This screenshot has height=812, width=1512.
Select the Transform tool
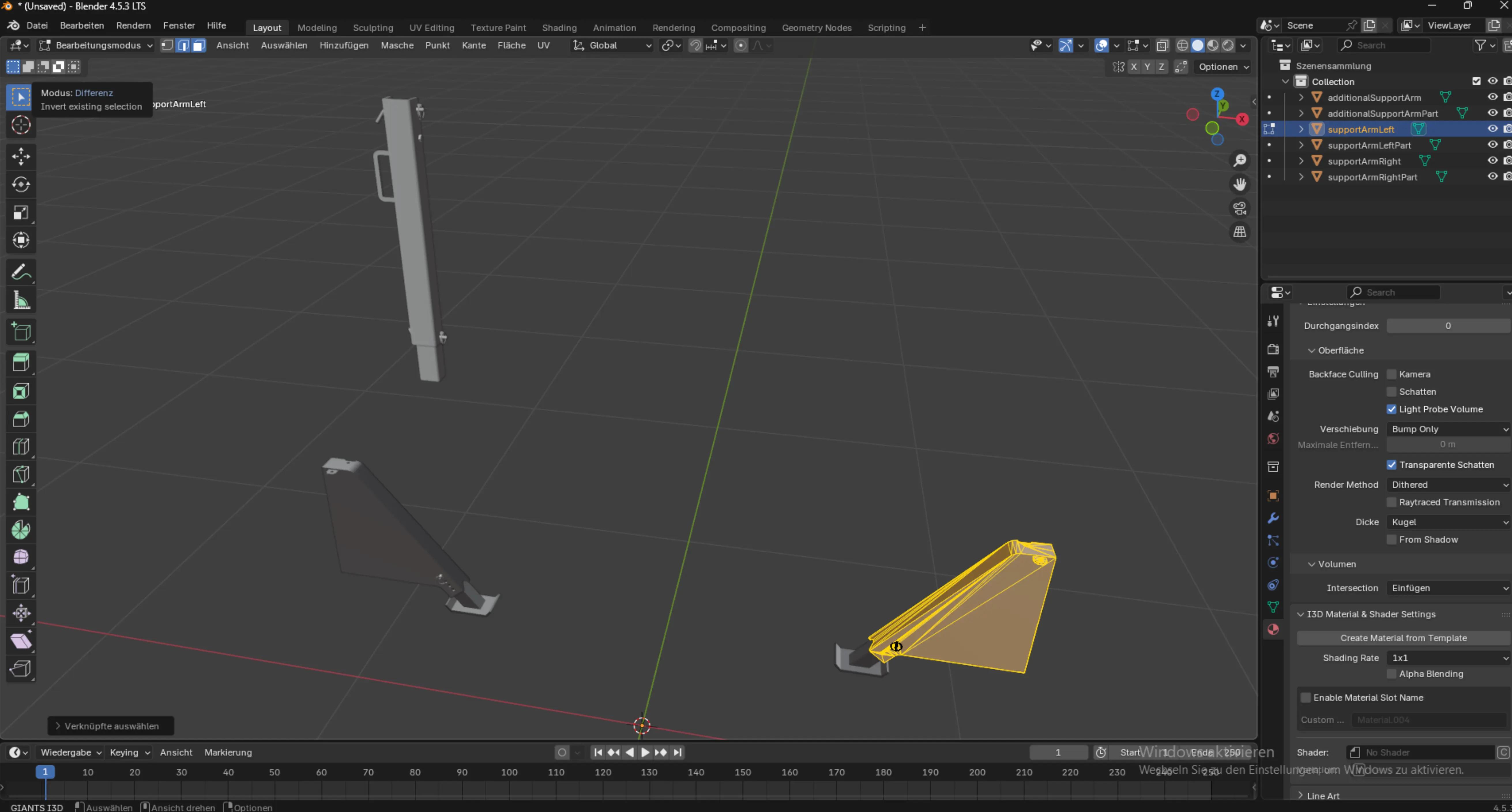click(x=20, y=240)
